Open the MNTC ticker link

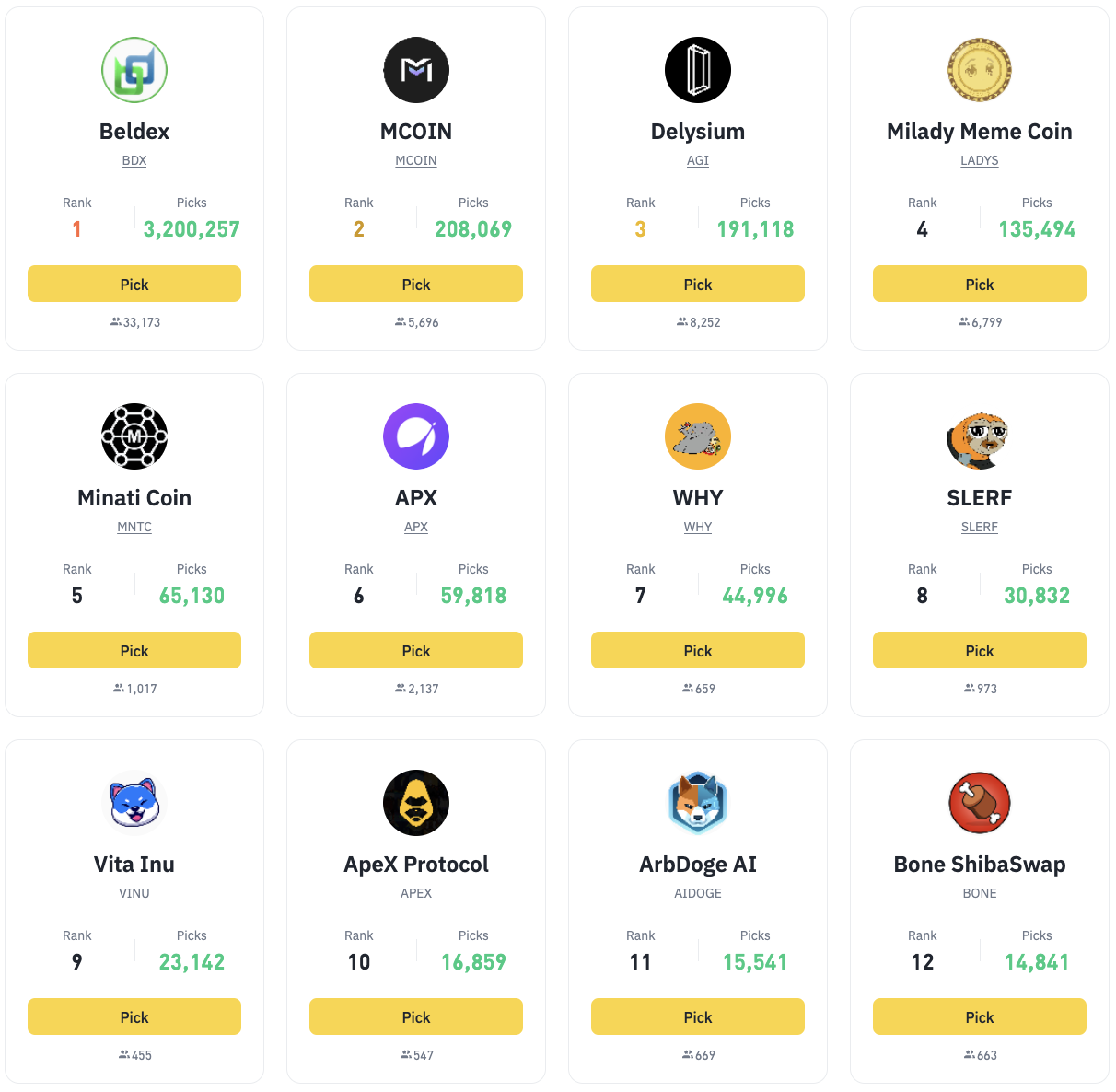click(x=134, y=527)
